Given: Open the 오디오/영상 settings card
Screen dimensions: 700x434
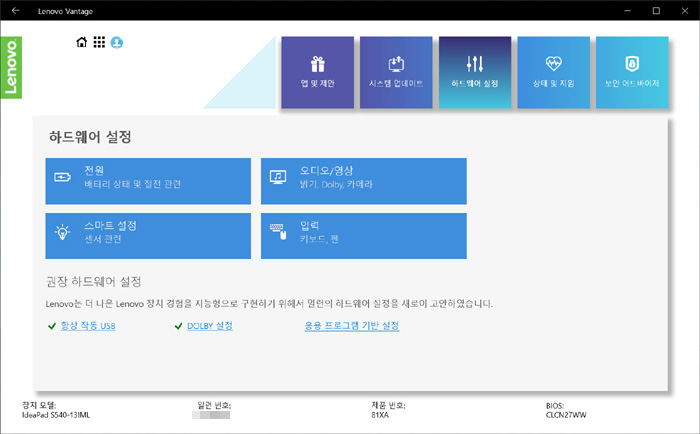Looking at the screenshot, I should coord(364,181).
